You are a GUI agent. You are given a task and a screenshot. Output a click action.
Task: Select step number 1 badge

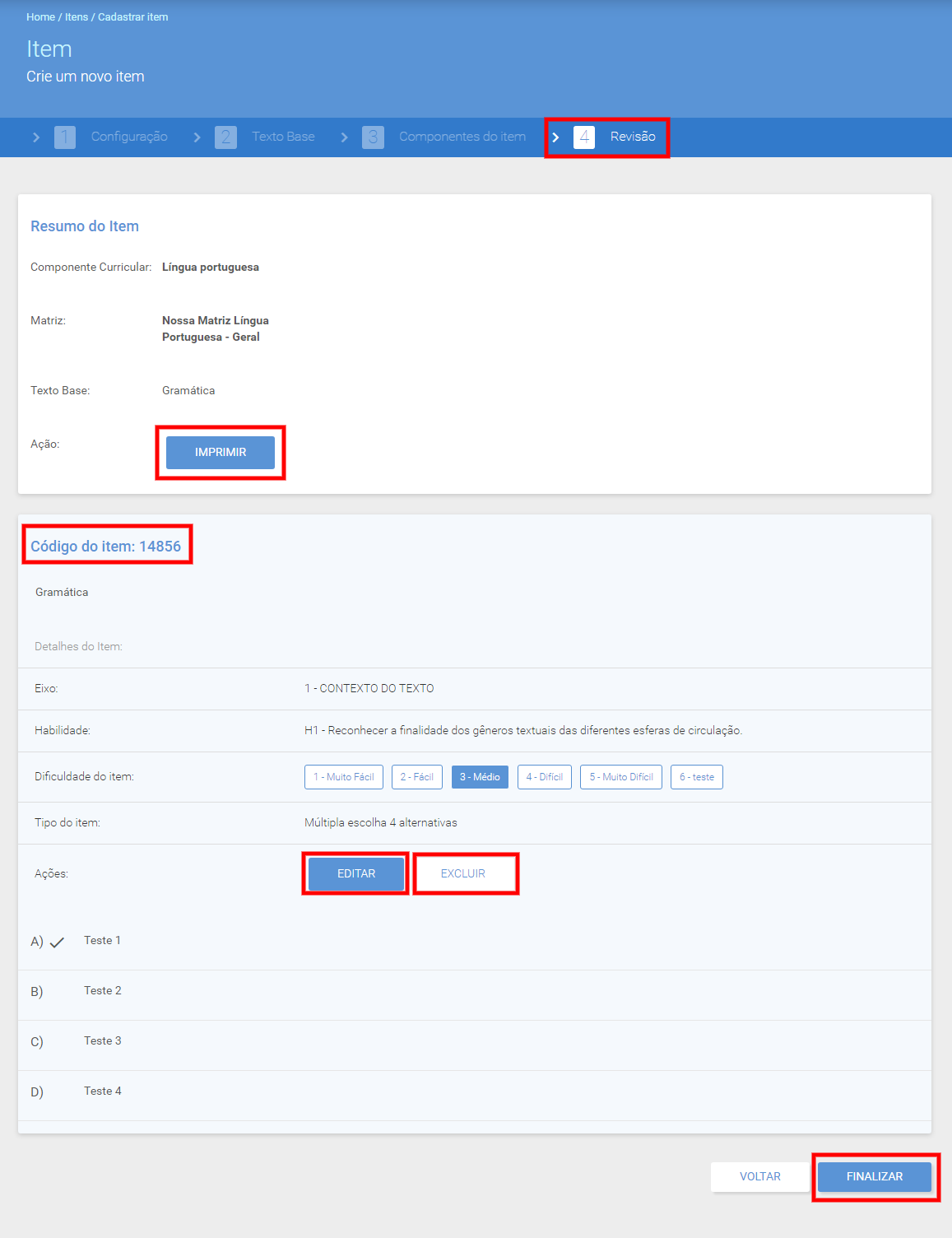[x=65, y=137]
